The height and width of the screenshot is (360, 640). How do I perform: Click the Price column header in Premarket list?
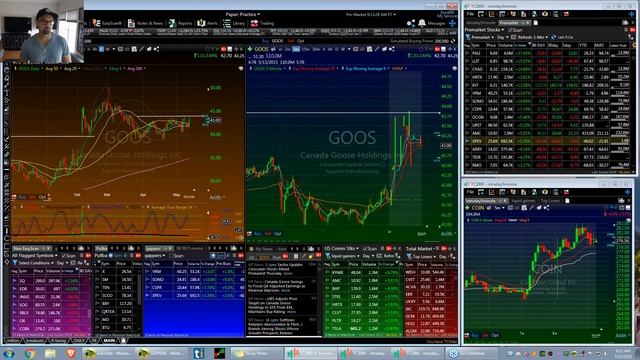(x=491, y=45)
